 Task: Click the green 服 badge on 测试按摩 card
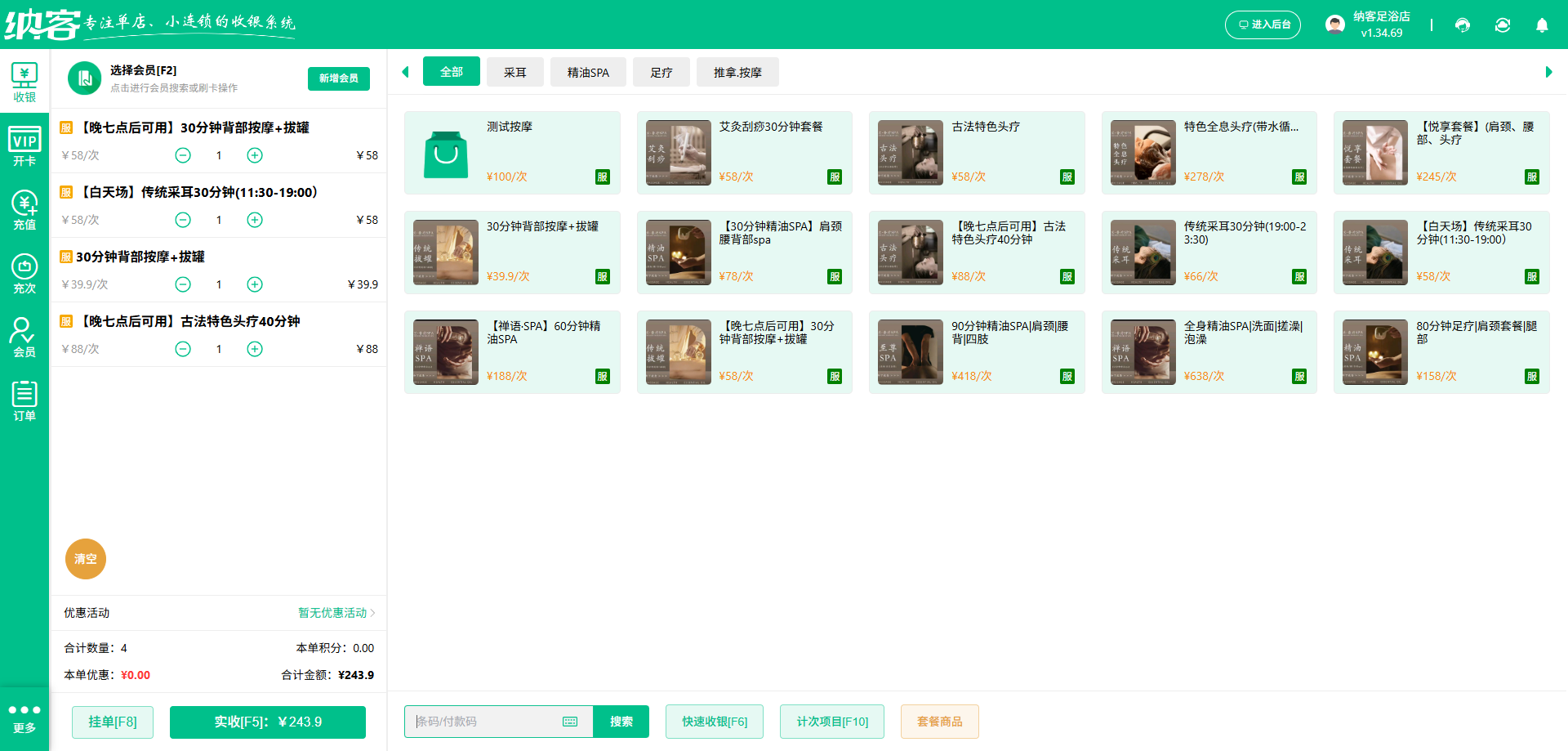[603, 177]
